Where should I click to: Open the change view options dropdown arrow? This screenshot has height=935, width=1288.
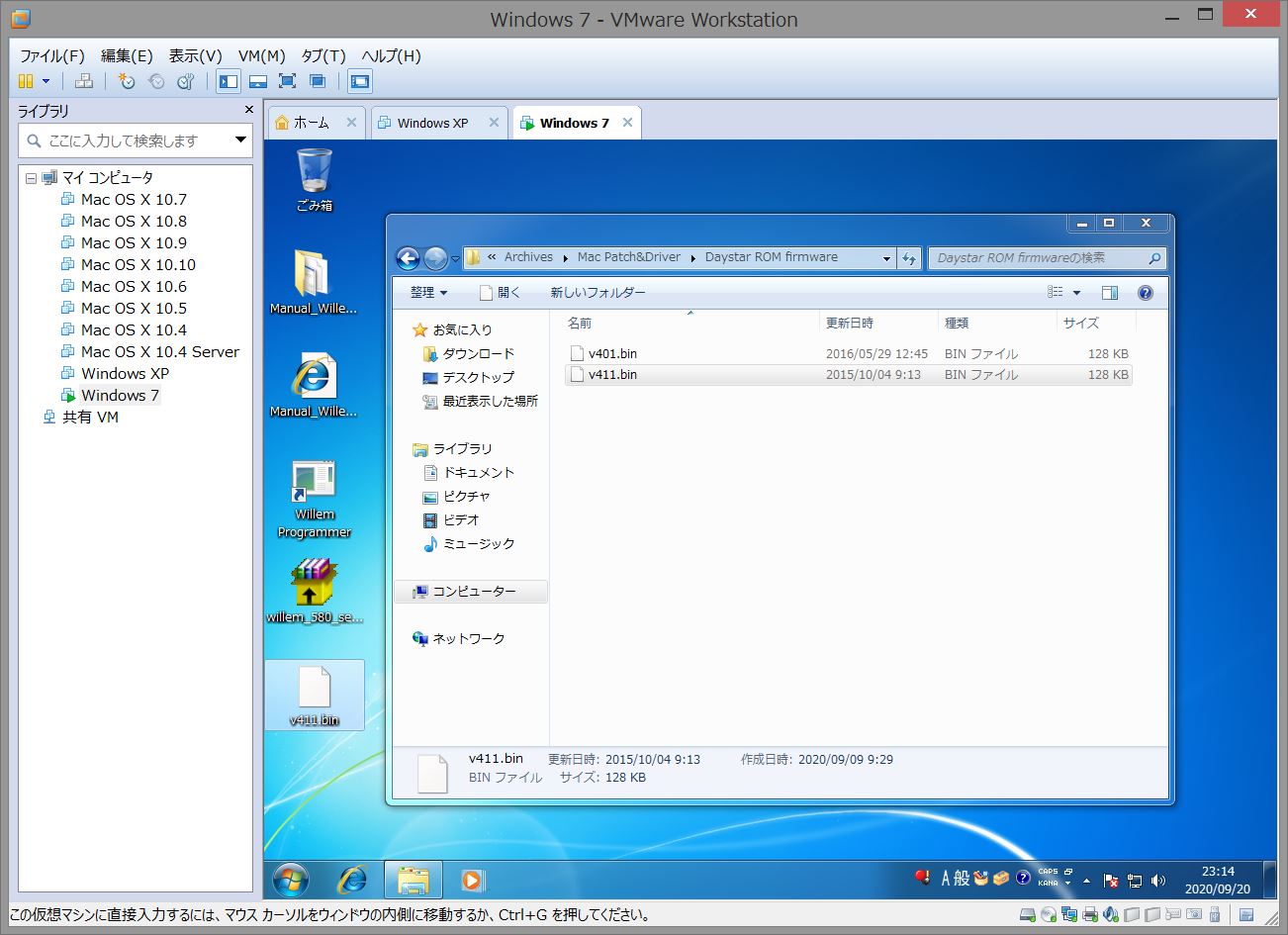tap(1076, 293)
